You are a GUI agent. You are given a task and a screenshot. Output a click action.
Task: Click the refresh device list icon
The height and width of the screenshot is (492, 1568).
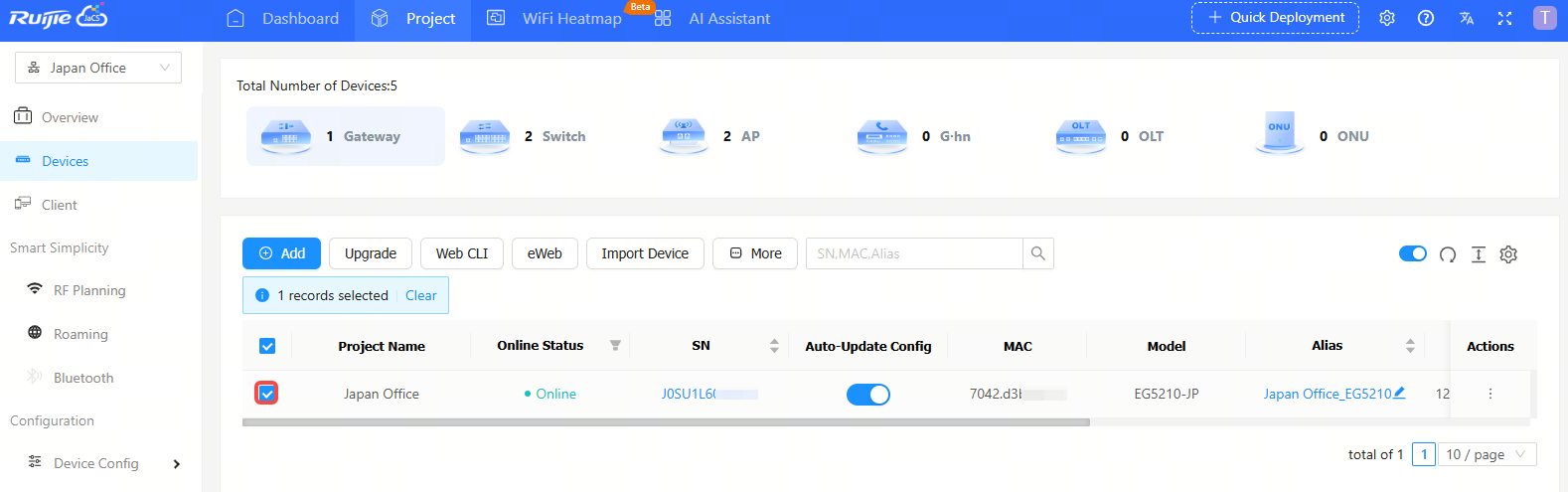(1448, 254)
